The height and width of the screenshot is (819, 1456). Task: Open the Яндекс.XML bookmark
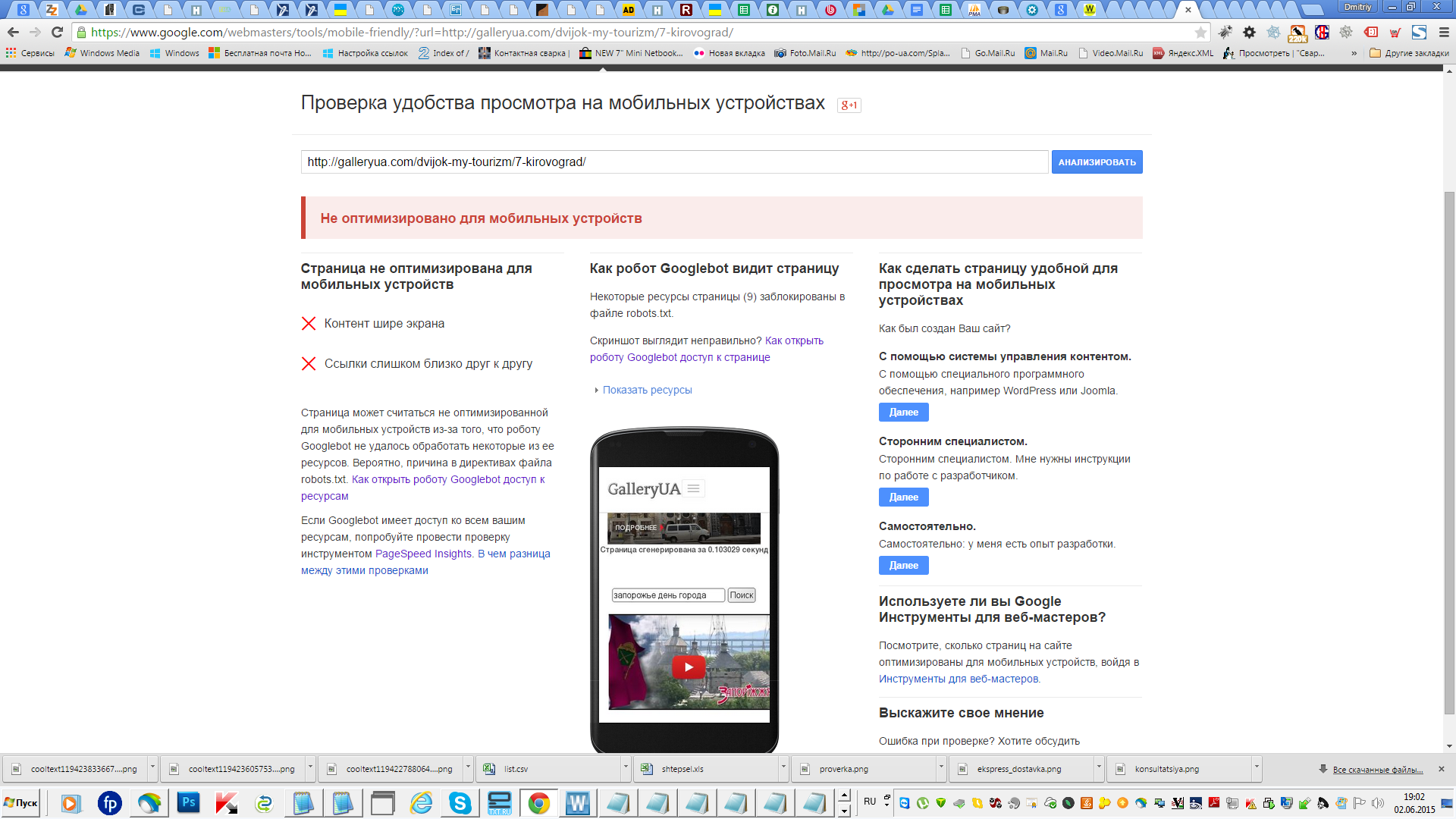(x=1183, y=53)
